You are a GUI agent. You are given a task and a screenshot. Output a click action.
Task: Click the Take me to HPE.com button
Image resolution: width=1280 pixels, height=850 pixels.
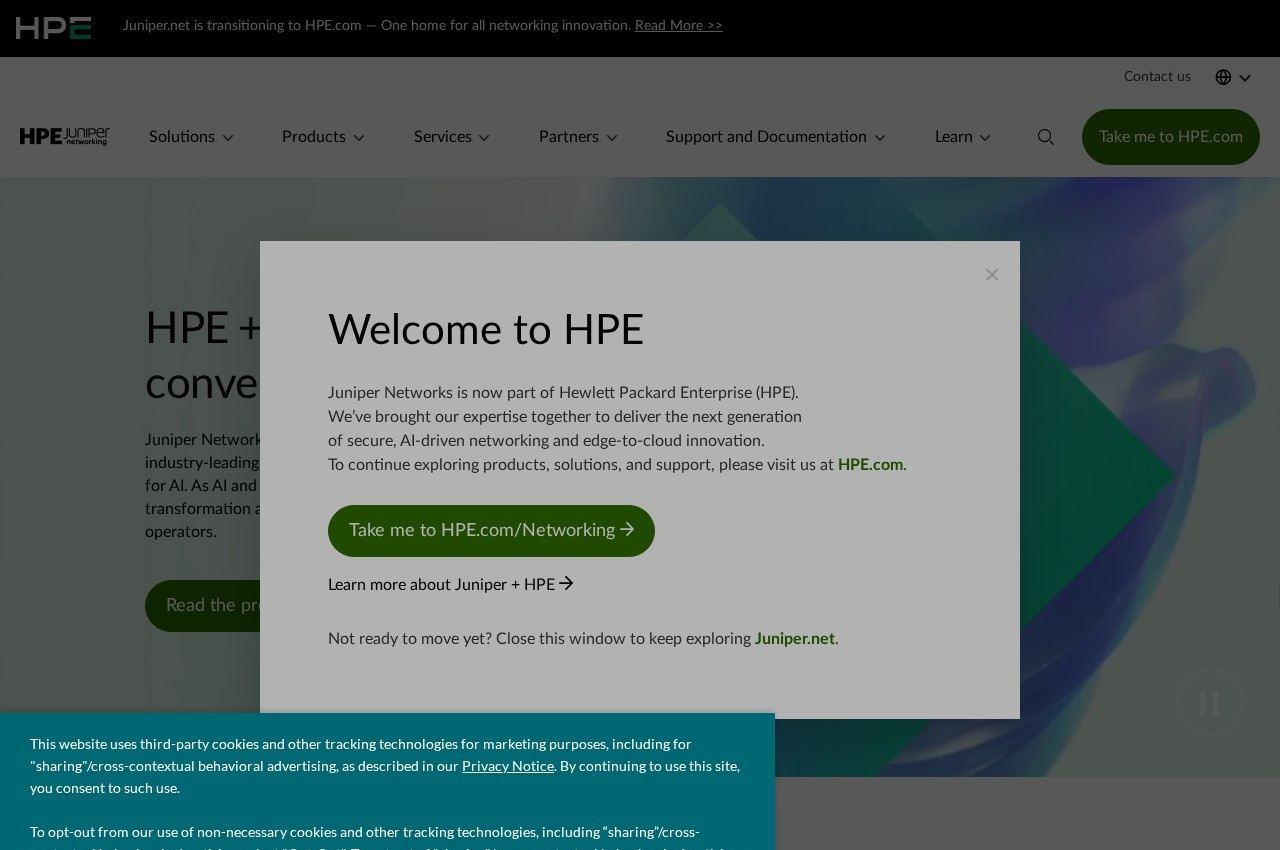pos(1171,137)
